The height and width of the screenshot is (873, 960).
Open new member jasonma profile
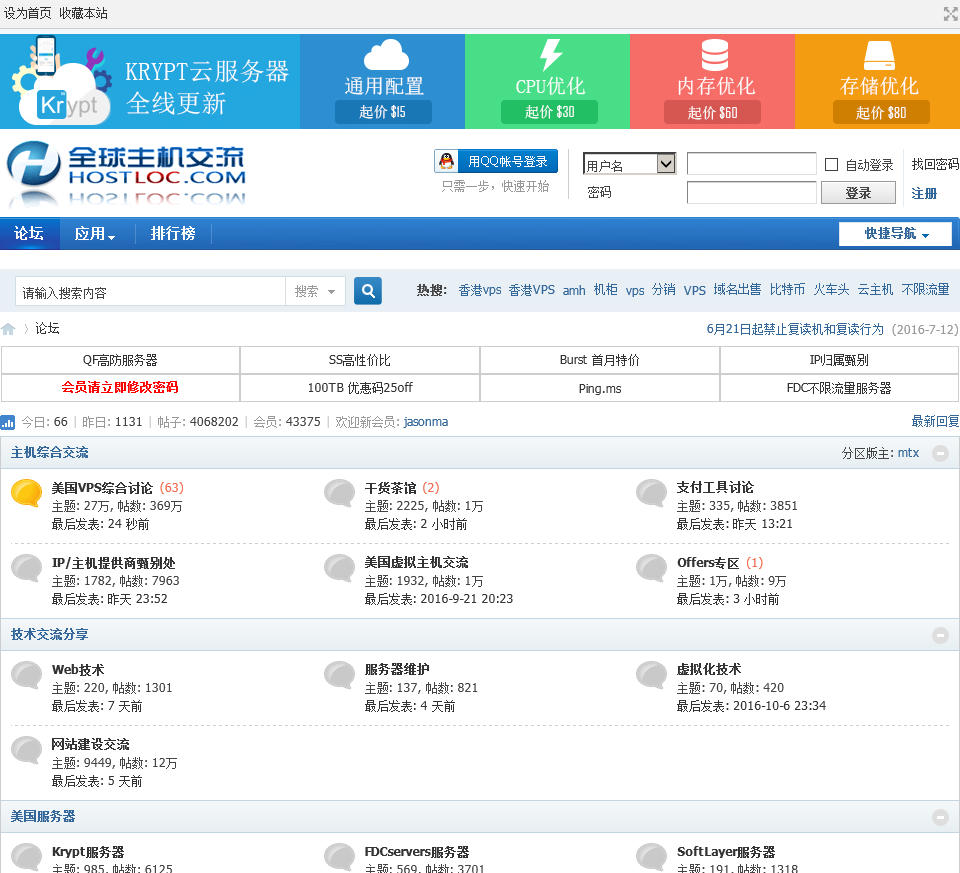click(x=426, y=422)
